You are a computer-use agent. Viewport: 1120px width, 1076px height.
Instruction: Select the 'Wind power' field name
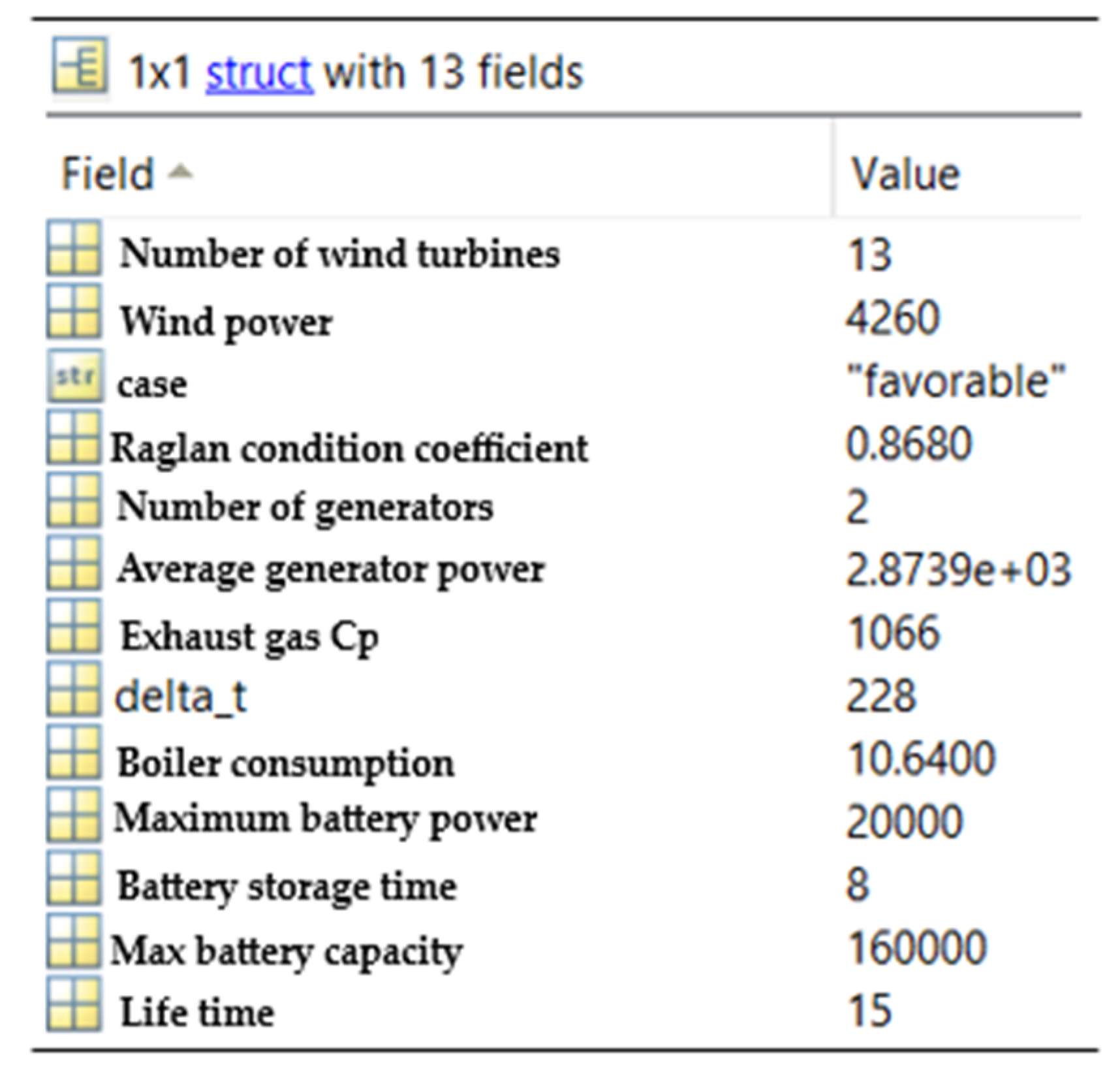pos(226,323)
